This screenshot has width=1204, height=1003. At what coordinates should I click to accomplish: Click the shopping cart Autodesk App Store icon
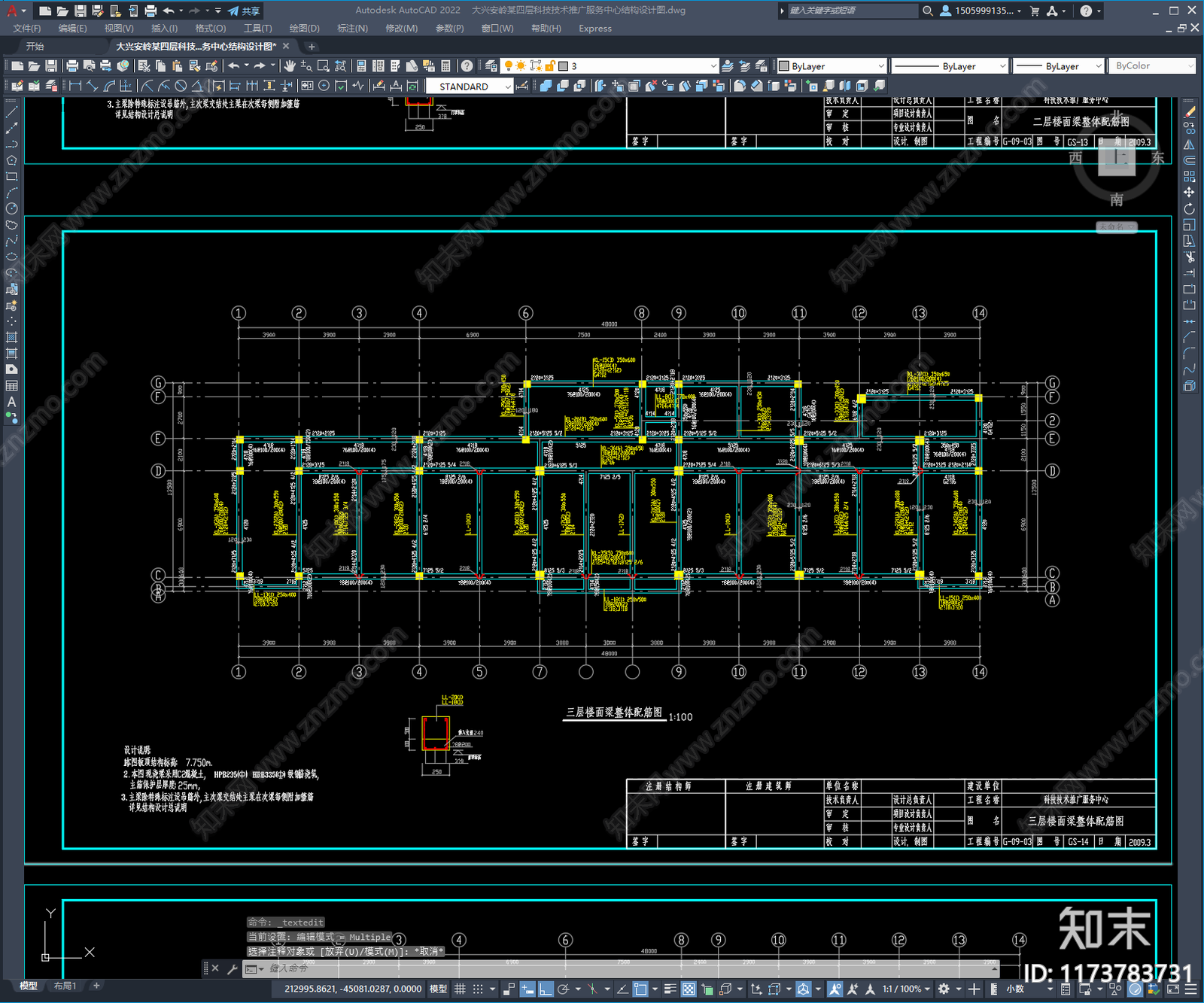[x=1035, y=11]
